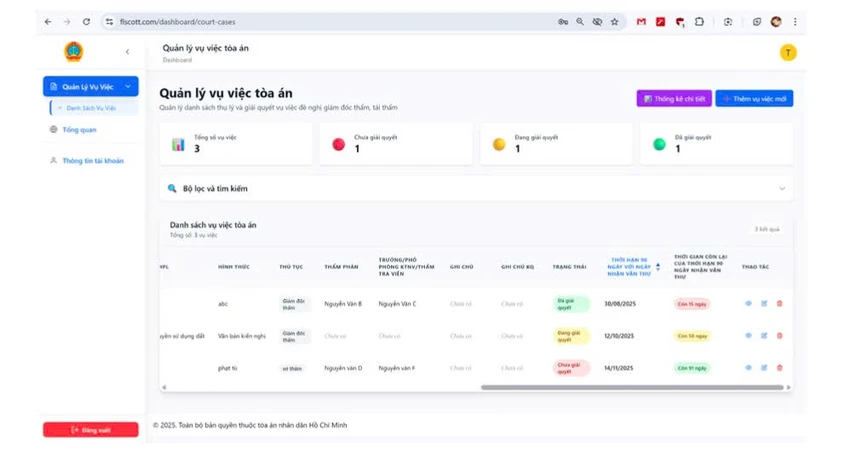Viewport: 850px width, 460px height.
Task: Collapse the sidebar with chevron arrow
Action: [x=127, y=52]
